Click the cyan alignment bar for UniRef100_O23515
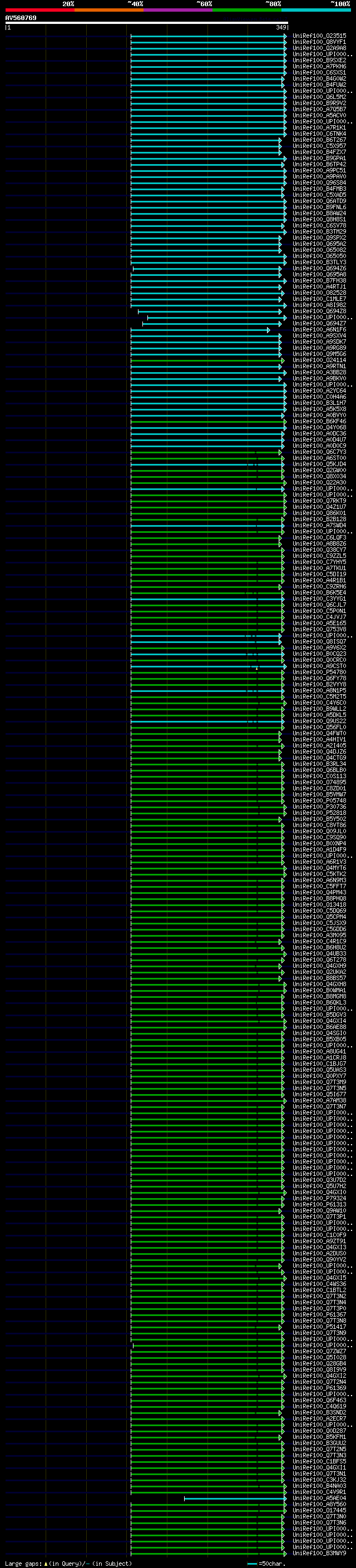 [x=208, y=36]
